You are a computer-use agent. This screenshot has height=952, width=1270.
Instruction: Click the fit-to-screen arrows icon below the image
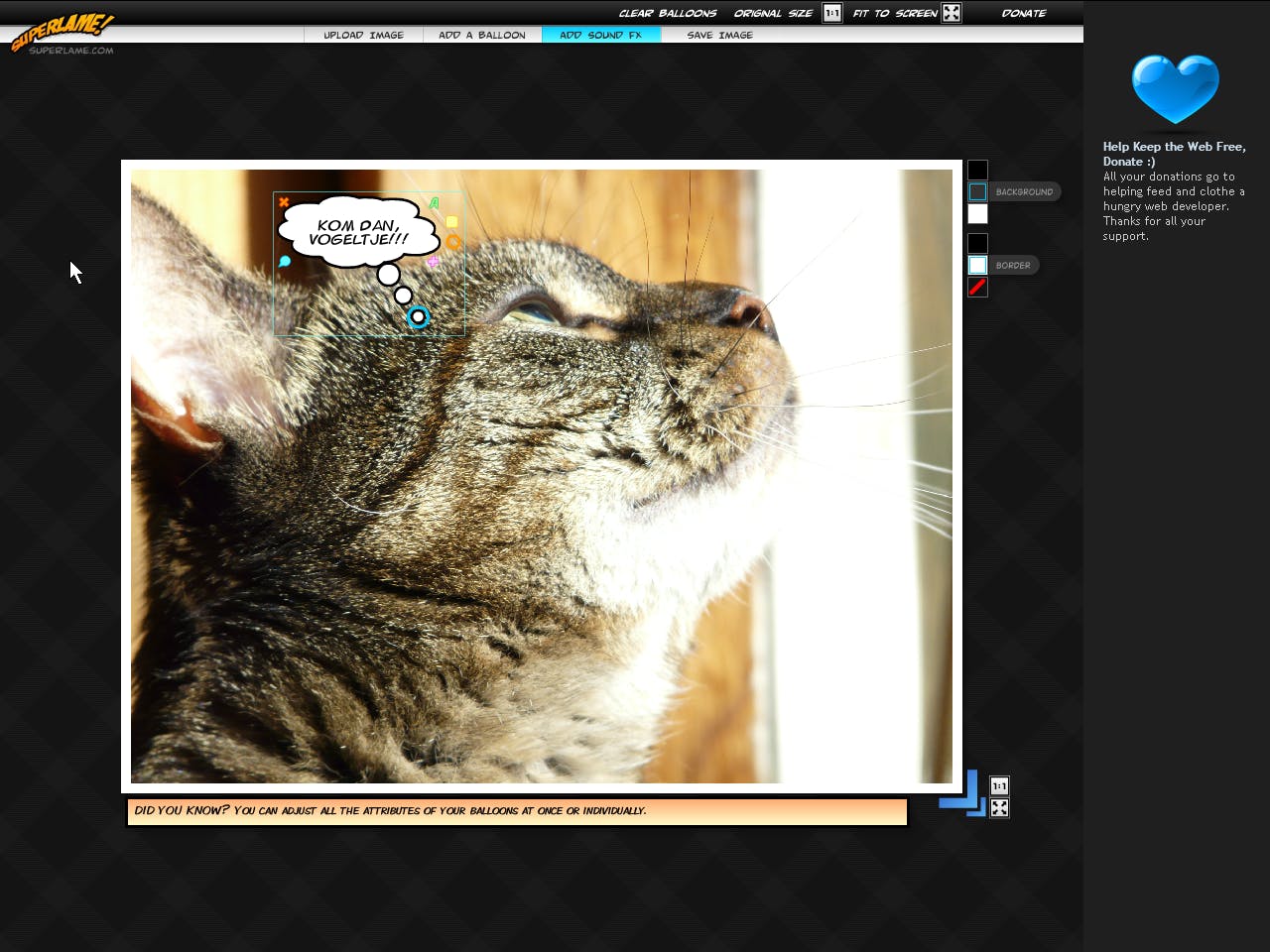[999, 808]
